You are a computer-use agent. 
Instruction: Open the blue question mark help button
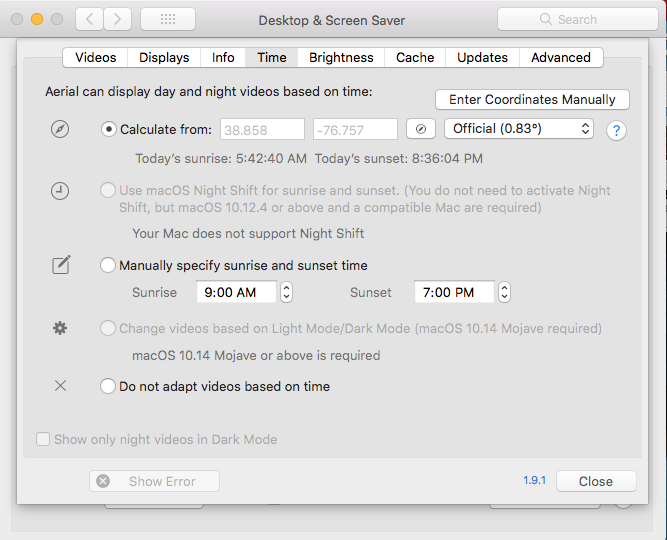click(616, 130)
